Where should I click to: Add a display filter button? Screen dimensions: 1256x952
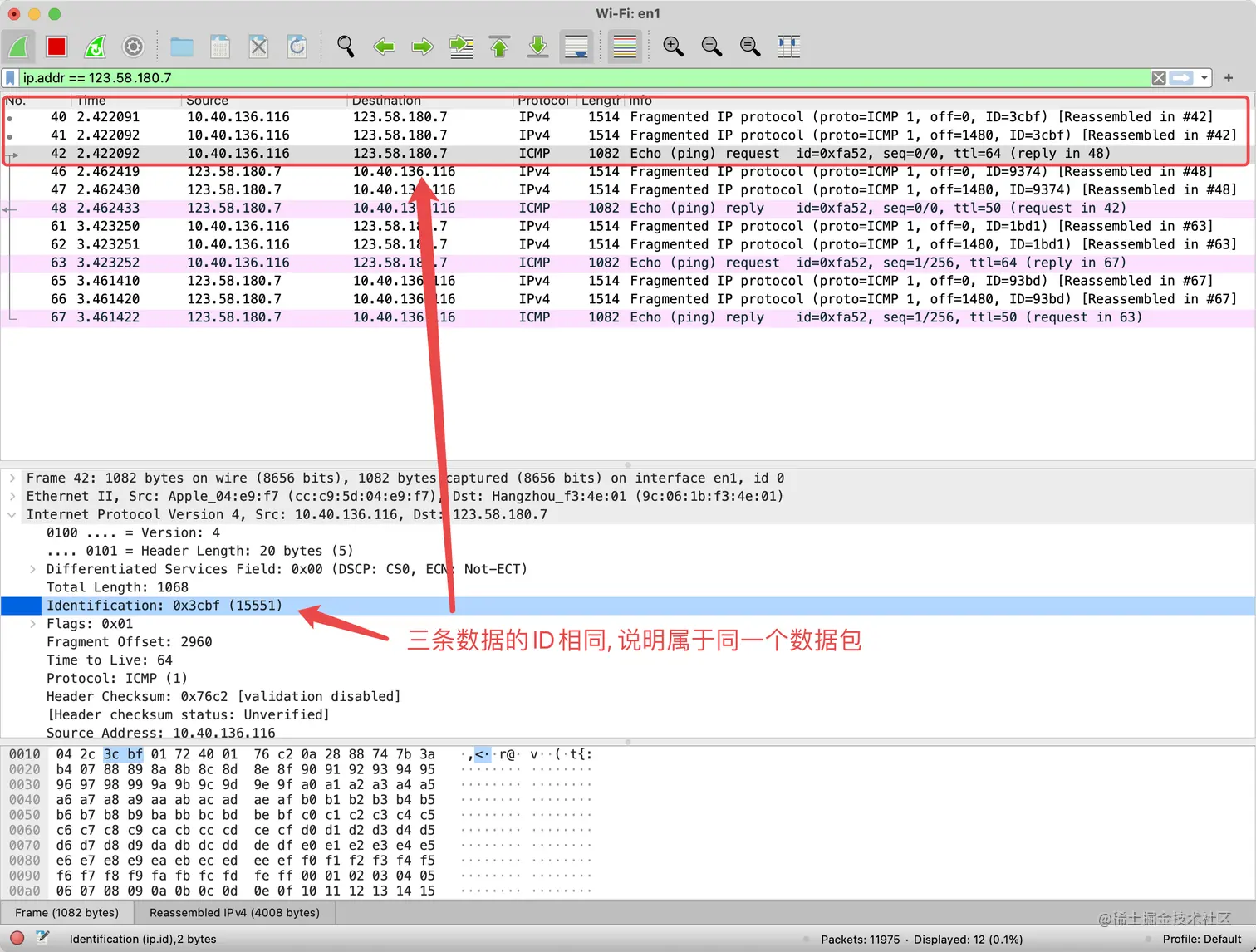1229,78
